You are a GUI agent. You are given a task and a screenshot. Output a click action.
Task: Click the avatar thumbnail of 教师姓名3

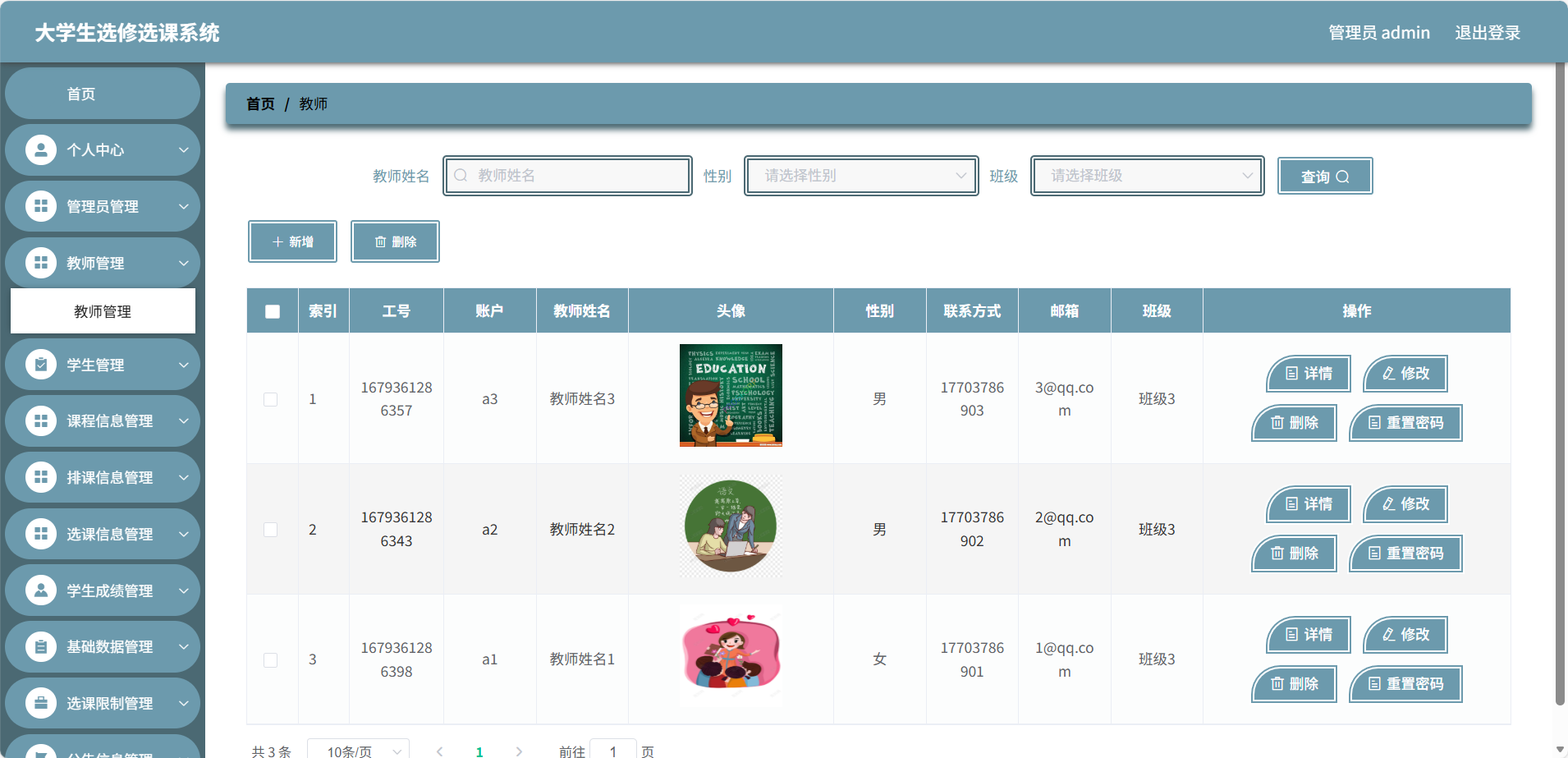click(x=731, y=395)
